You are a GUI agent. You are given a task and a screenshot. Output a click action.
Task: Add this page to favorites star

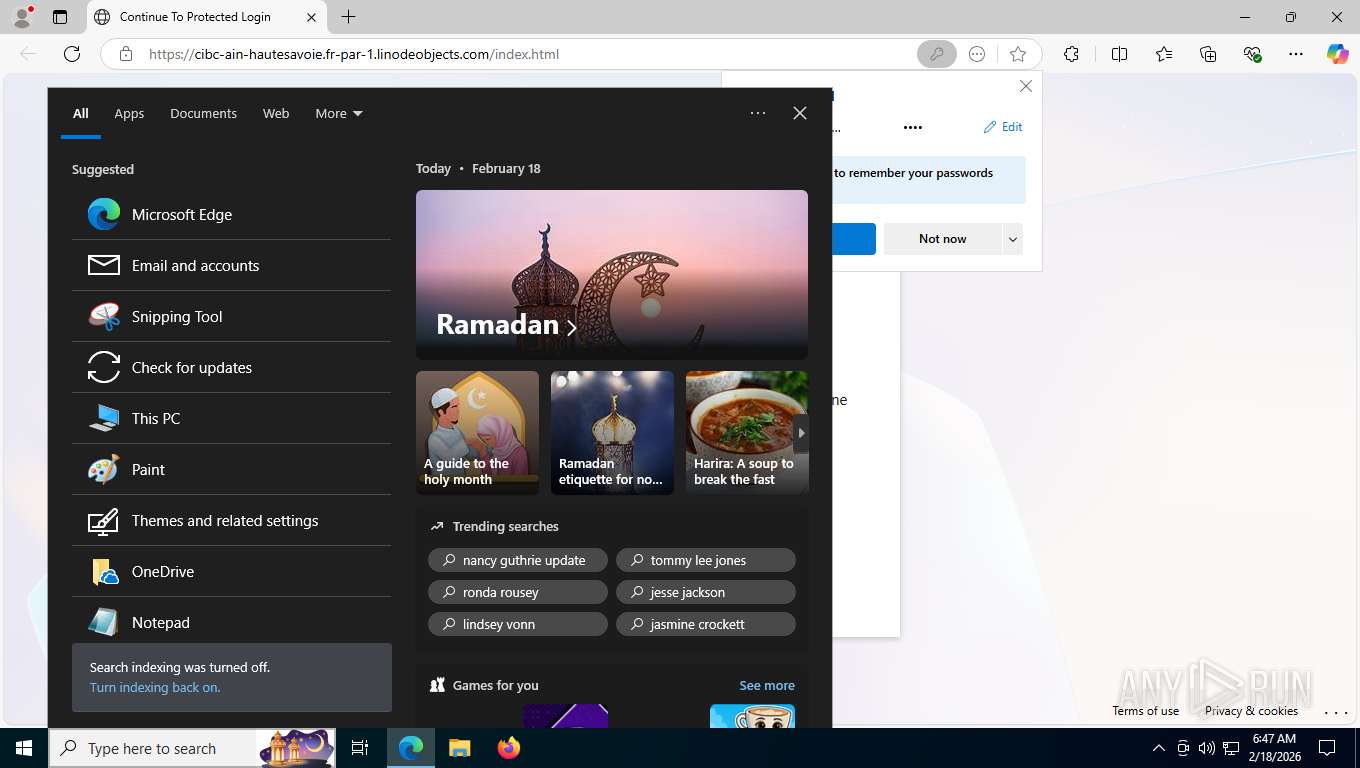[1018, 54]
